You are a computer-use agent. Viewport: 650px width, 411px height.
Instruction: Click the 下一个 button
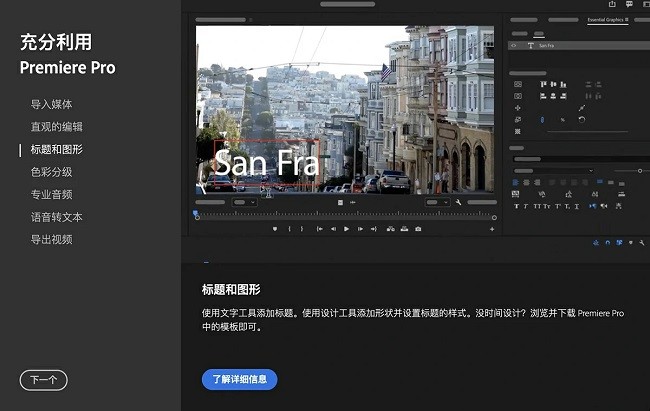tap(43, 380)
